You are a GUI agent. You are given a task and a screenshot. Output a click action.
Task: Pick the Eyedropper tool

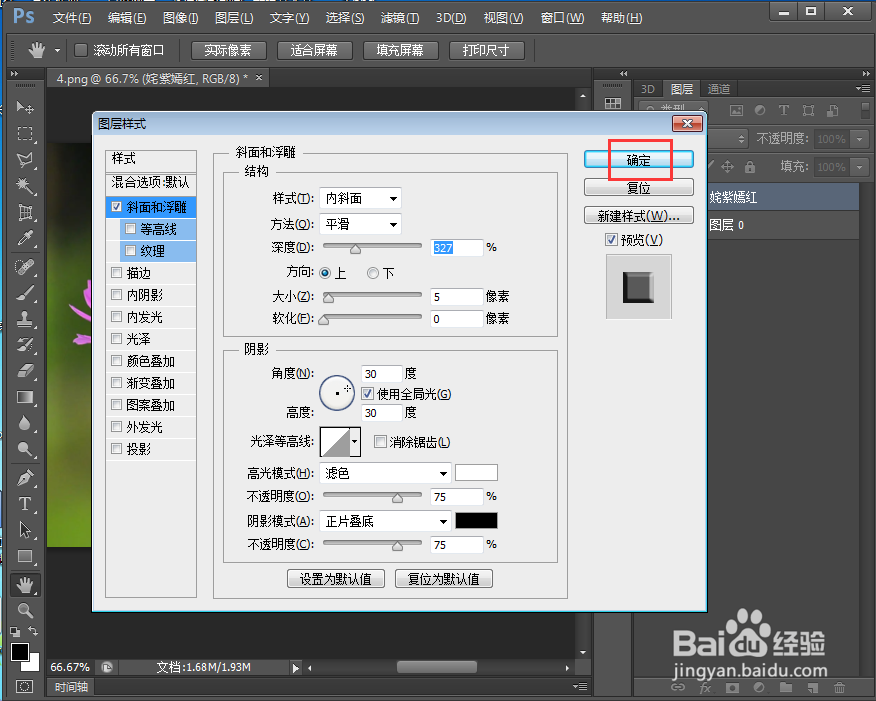pos(24,239)
